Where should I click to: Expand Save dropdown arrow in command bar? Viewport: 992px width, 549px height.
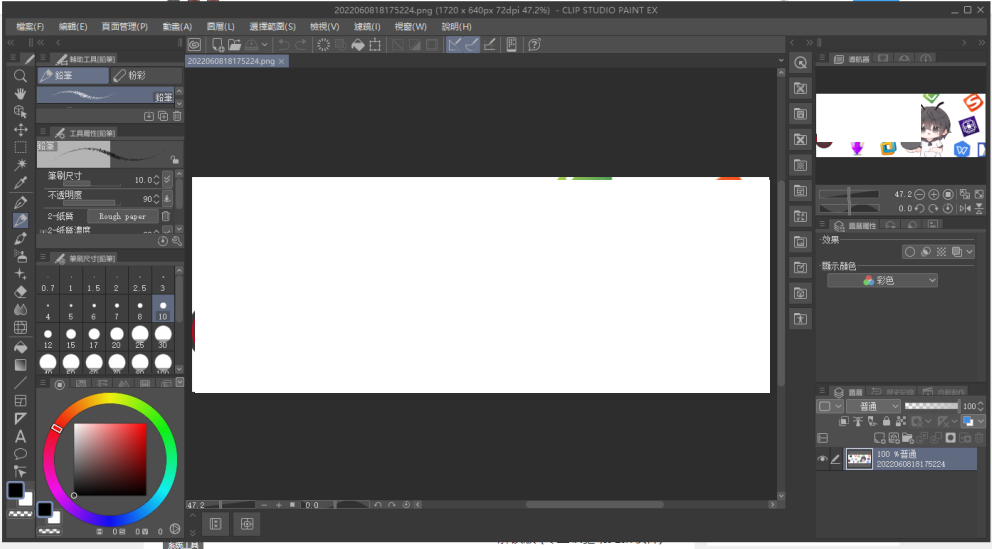point(264,45)
